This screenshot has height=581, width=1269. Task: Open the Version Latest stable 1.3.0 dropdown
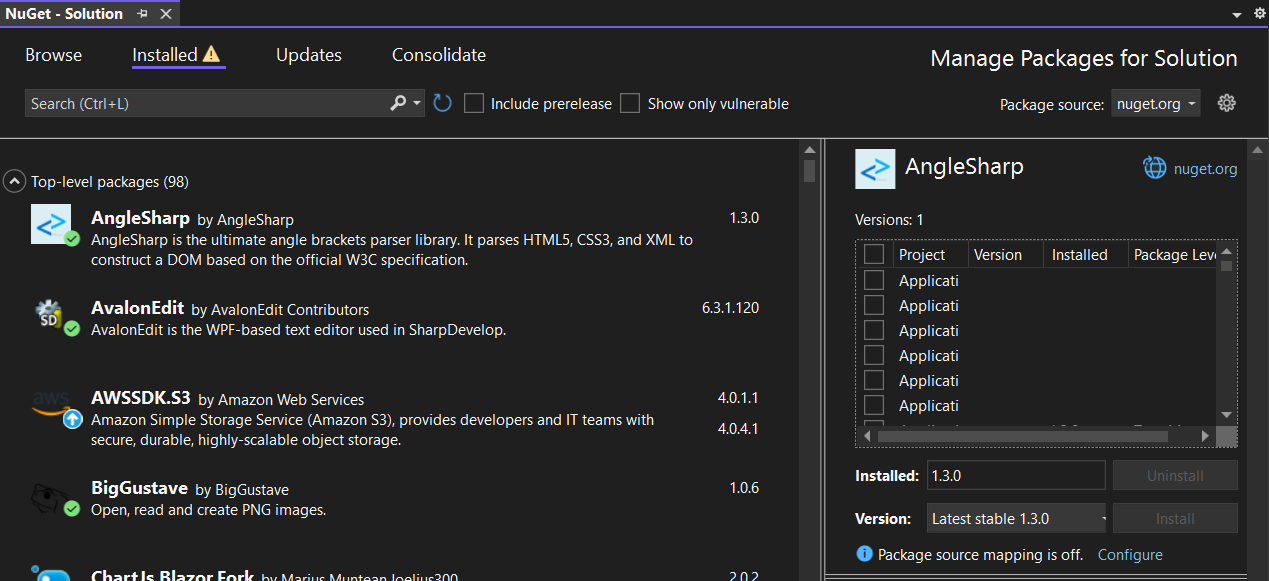[x=1017, y=518]
